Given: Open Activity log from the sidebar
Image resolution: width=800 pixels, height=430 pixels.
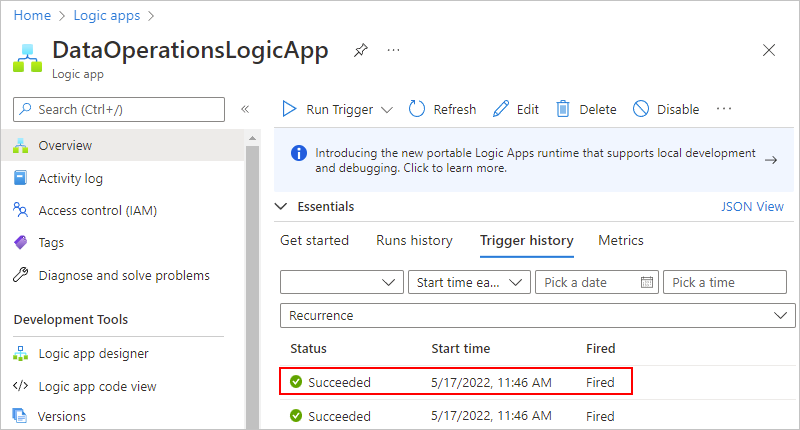Looking at the screenshot, I should [70, 178].
